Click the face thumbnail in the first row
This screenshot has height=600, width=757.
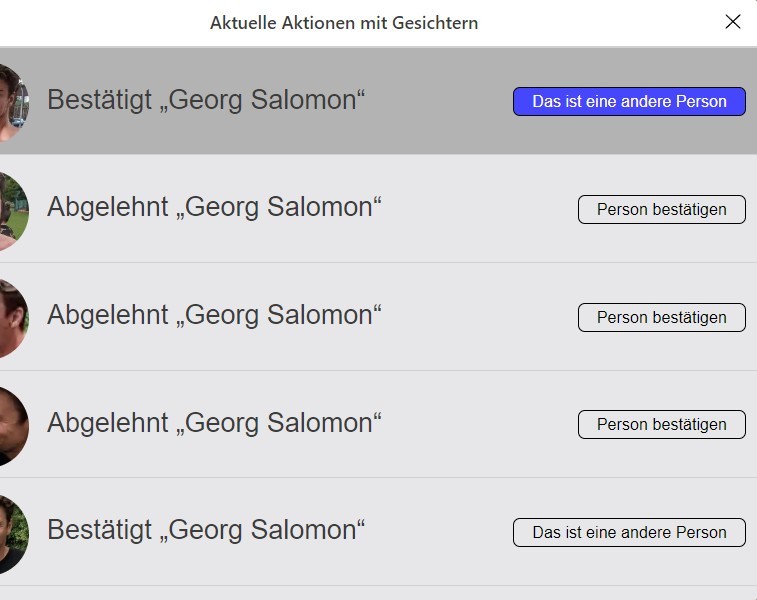click(x=13, y=102)
